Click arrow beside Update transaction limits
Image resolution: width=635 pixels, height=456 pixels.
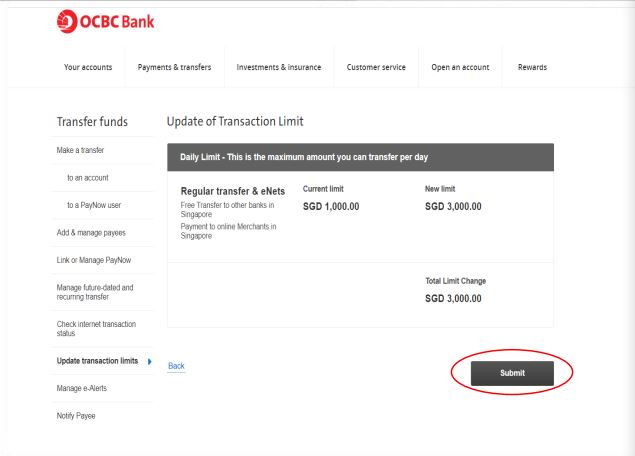click(149, 360)
